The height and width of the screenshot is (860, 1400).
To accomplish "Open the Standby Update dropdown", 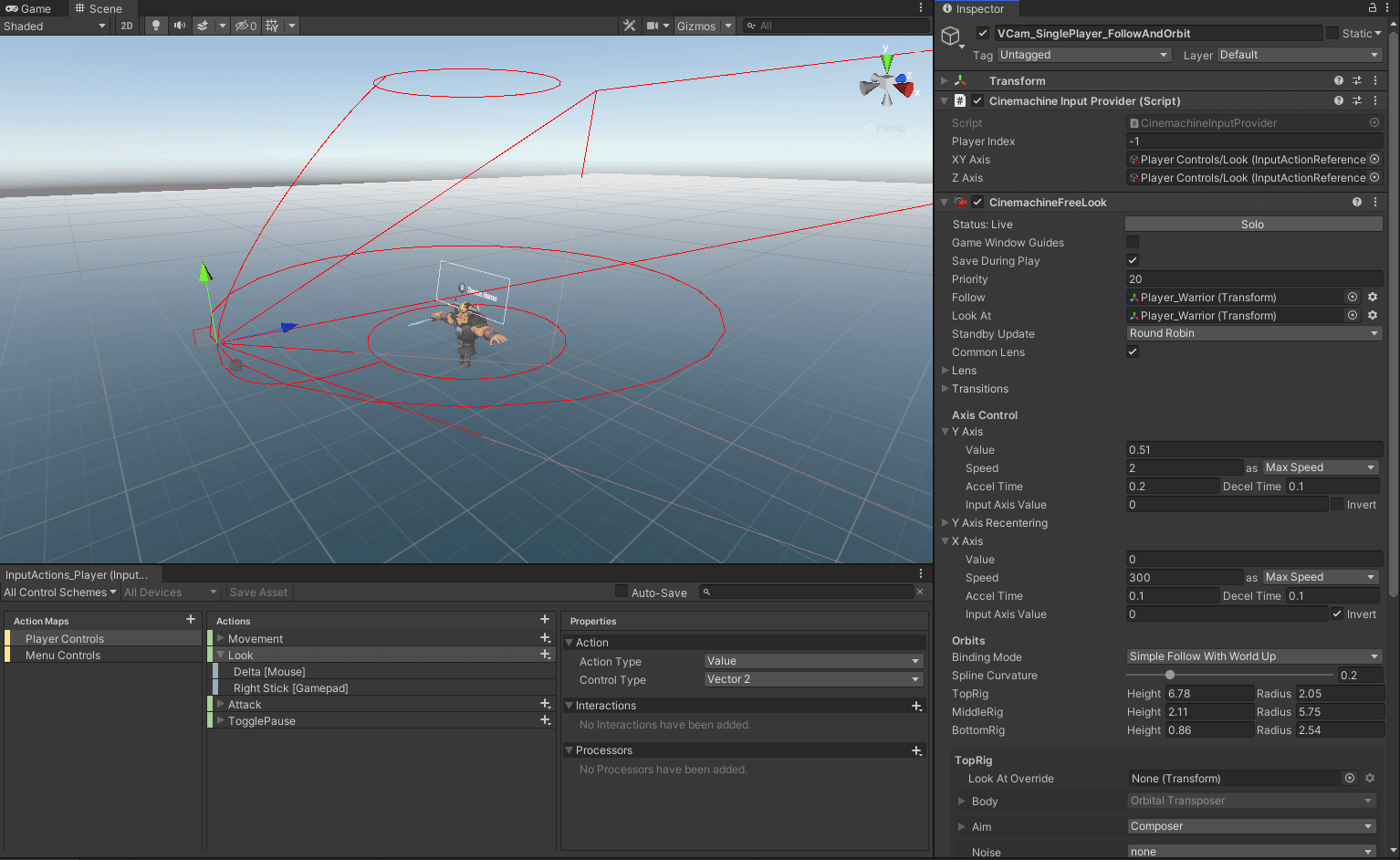I will point(1253,332).
